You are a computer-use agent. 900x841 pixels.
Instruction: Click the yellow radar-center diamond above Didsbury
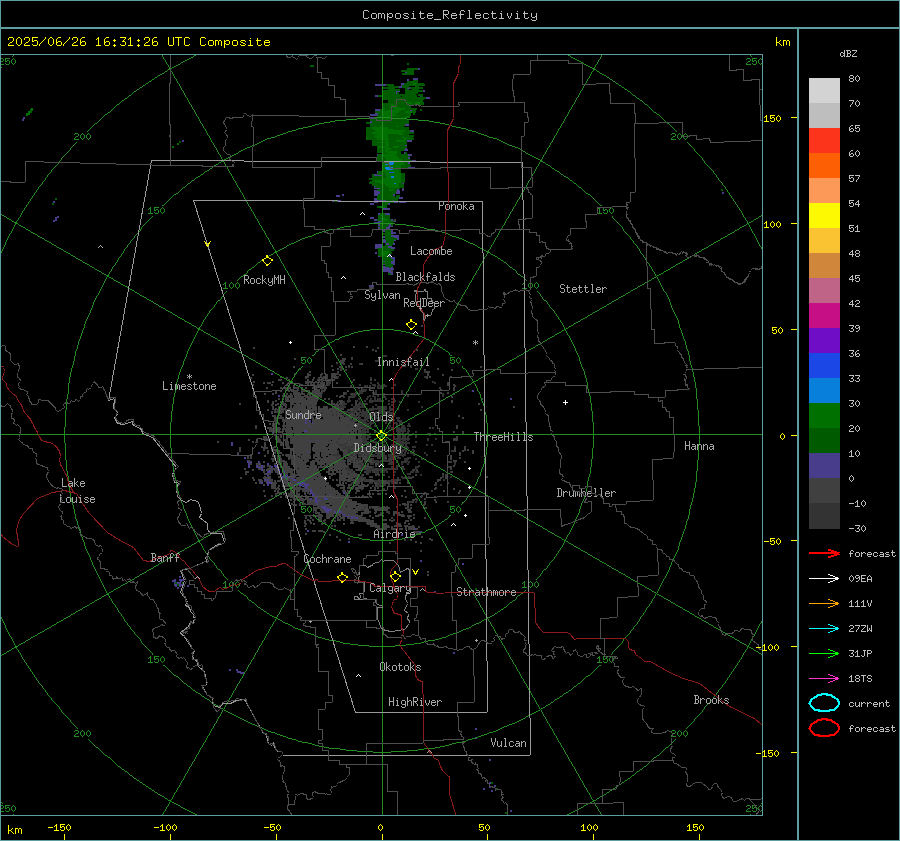pos(382,436)
